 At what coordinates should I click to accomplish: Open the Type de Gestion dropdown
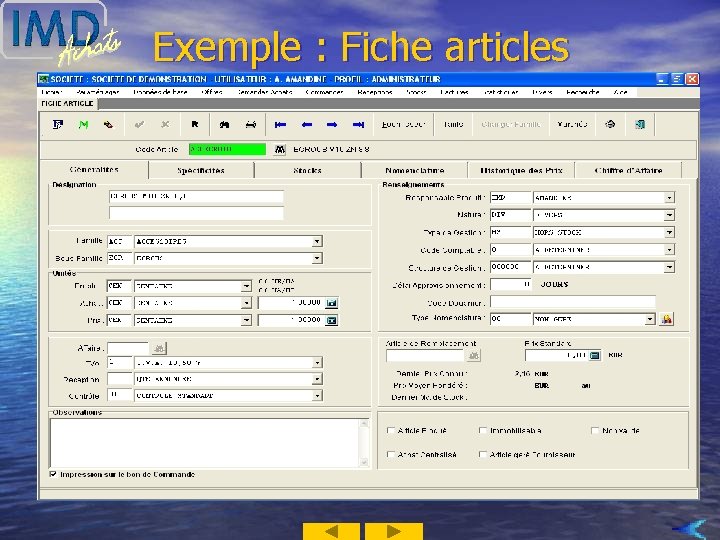tap(669, 232)
